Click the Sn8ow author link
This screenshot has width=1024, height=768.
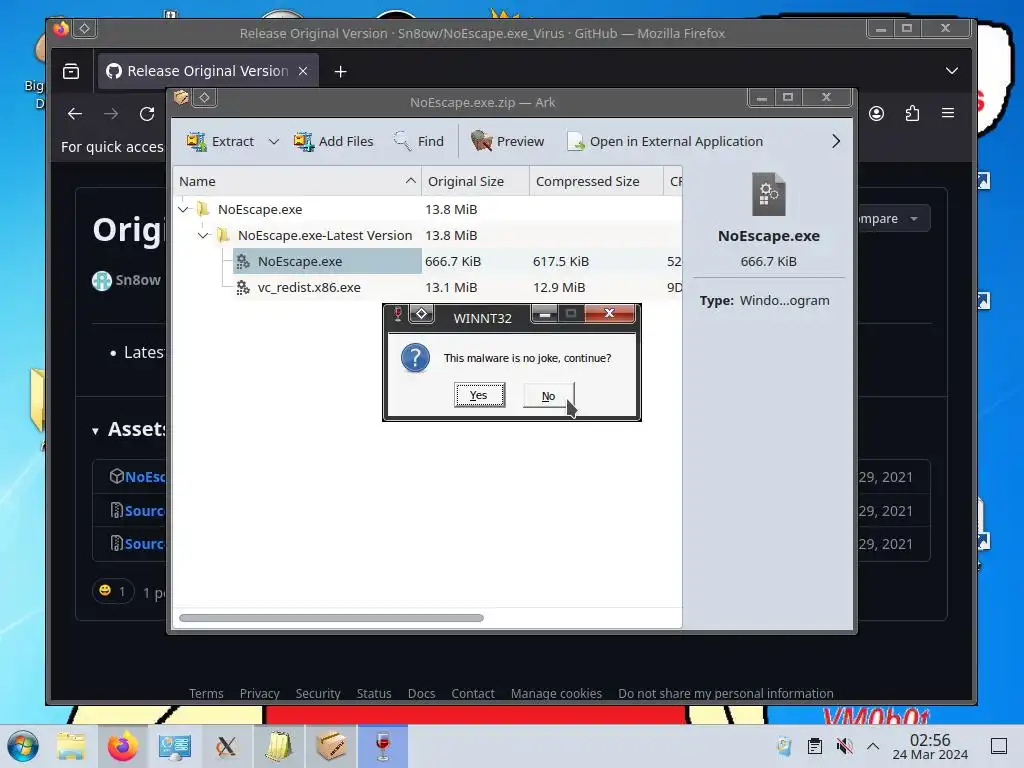pos(138,280)
